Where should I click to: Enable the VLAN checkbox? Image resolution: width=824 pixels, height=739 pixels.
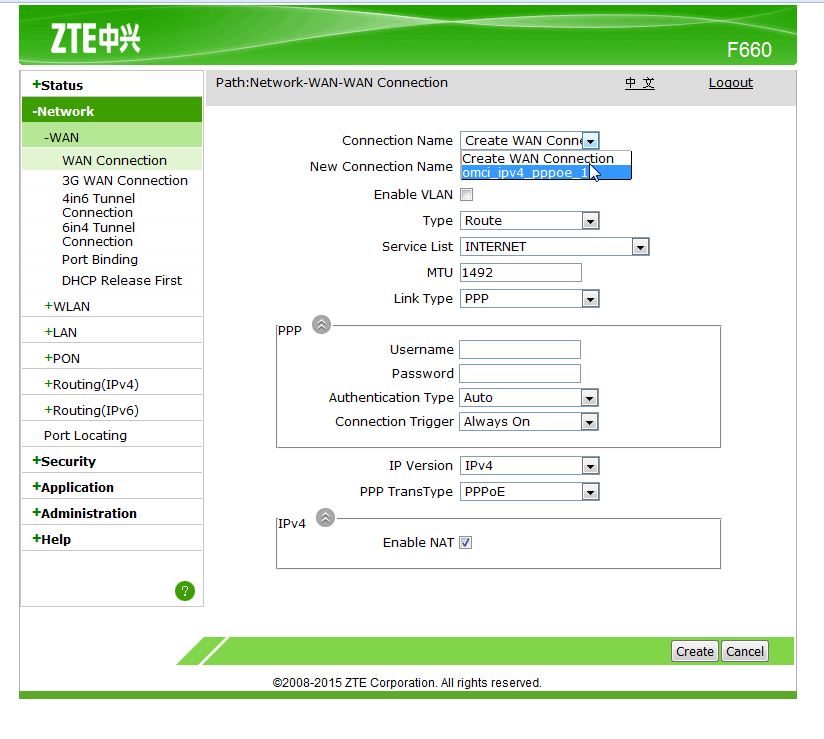click(465, 194)
